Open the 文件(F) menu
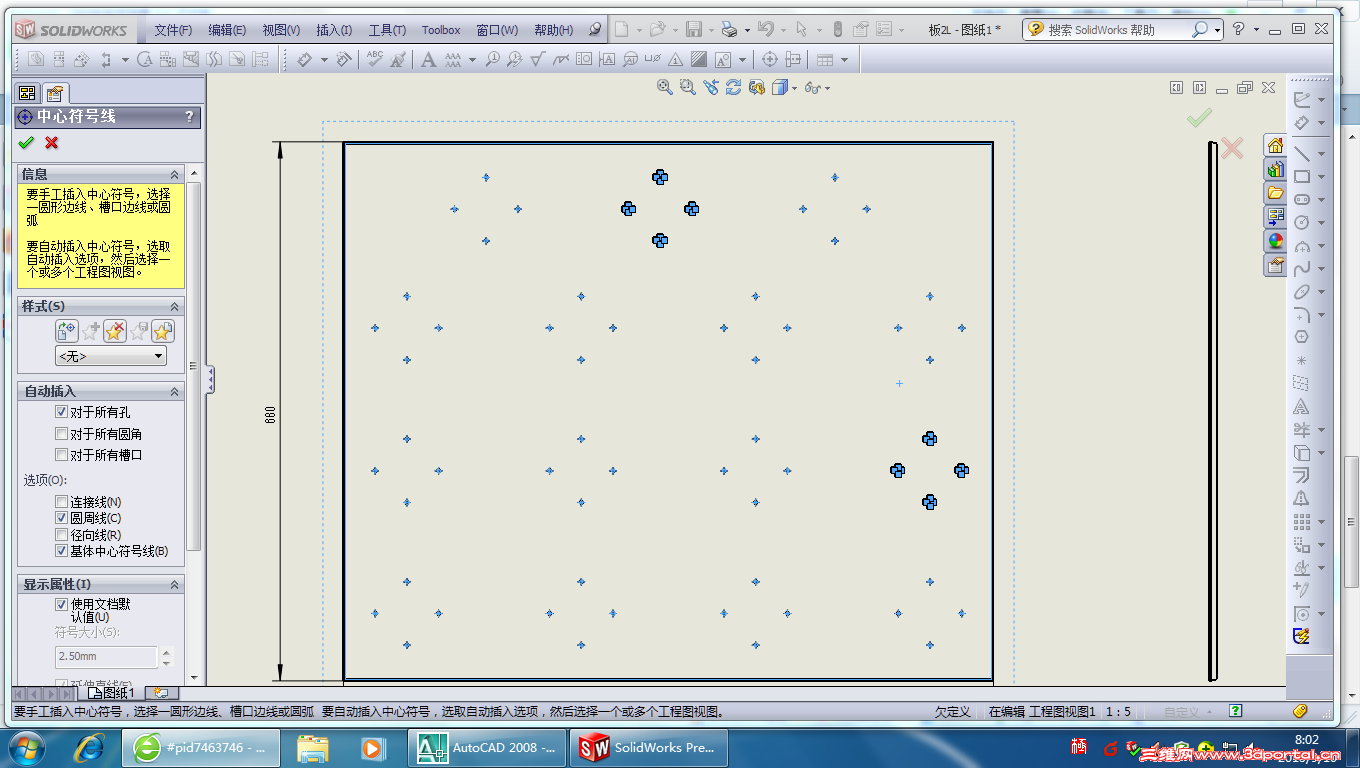Screen dimensions: 1360x768 tap(173, 30)
